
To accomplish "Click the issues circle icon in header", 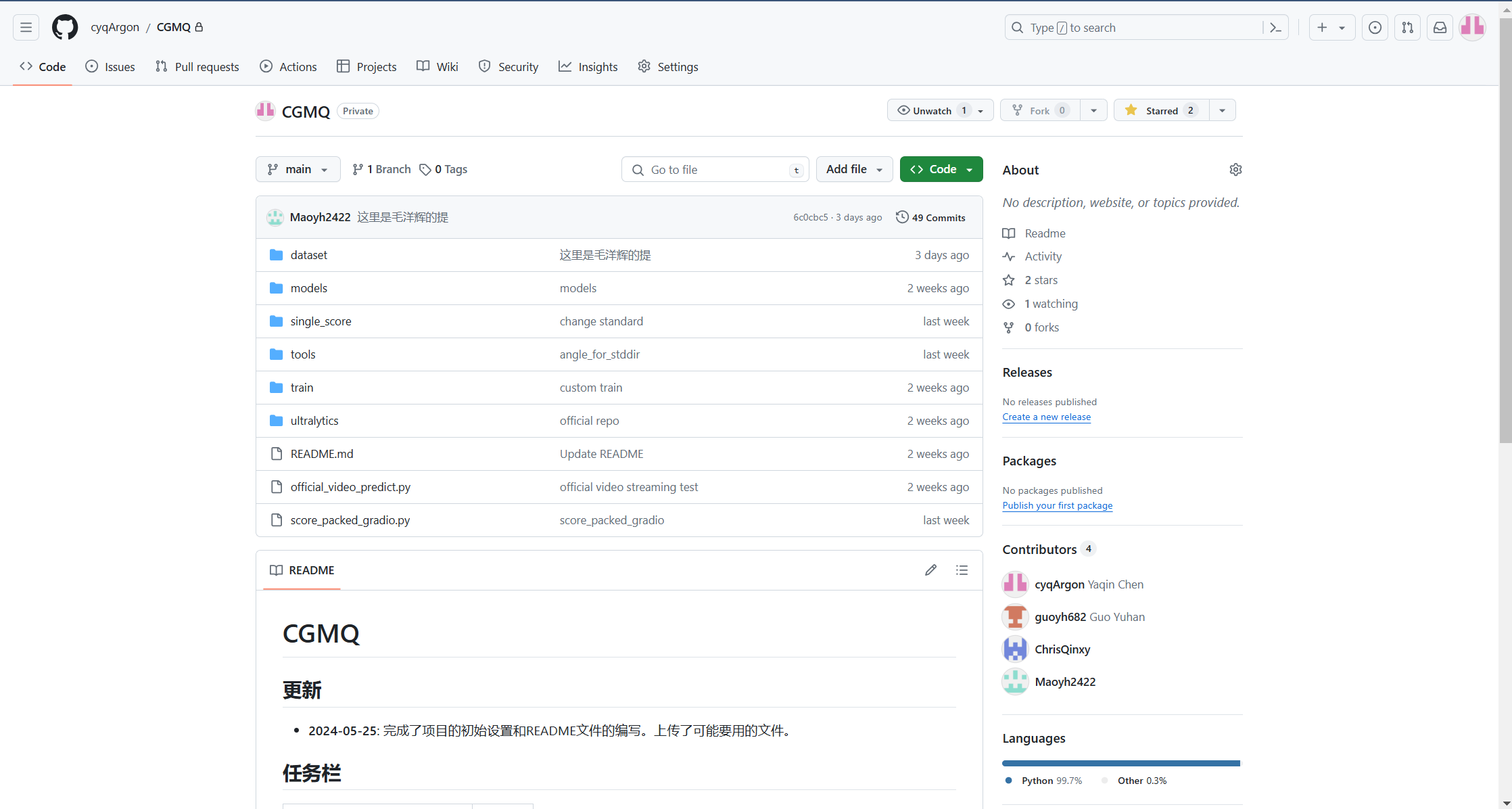I will [1375, 28].
